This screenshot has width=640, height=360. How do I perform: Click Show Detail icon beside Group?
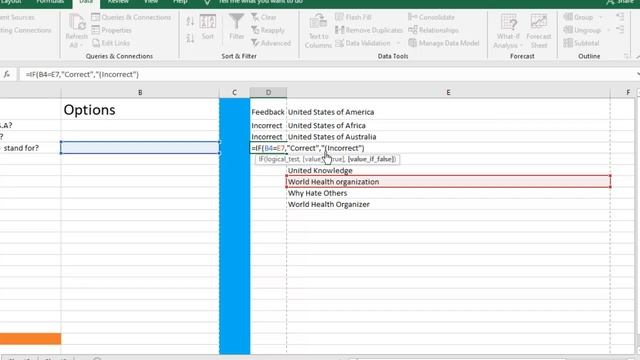pos(620,17)
